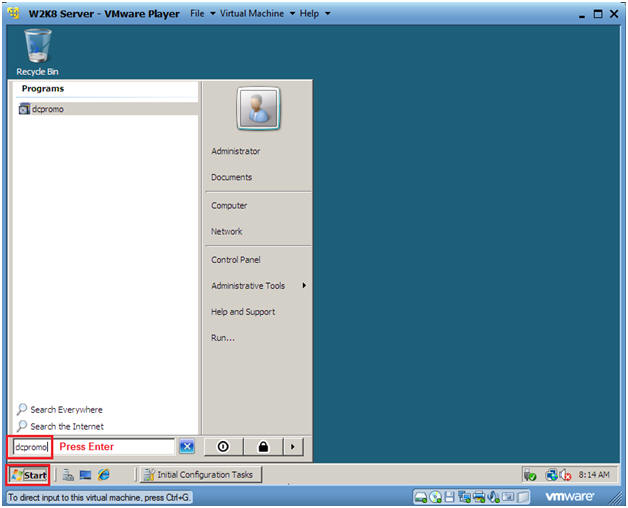Open the Virtual Machine menu
Image resolution: width=628 pixels, height=508 pixels.
click(258, 14)
